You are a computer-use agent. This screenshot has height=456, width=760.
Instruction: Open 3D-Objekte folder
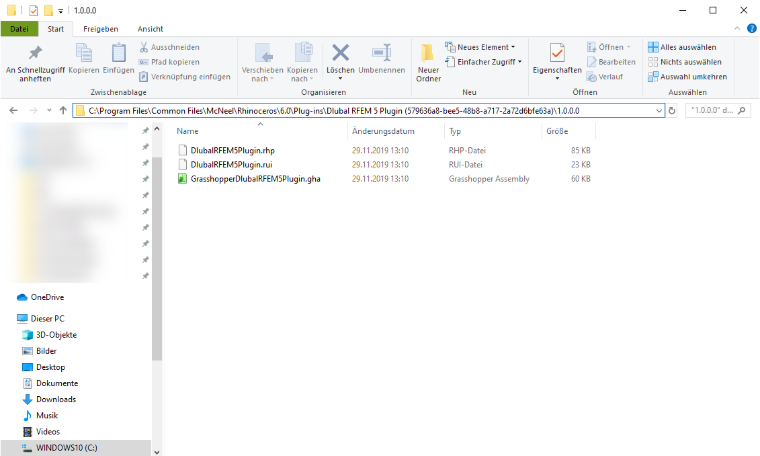[56, 335]
